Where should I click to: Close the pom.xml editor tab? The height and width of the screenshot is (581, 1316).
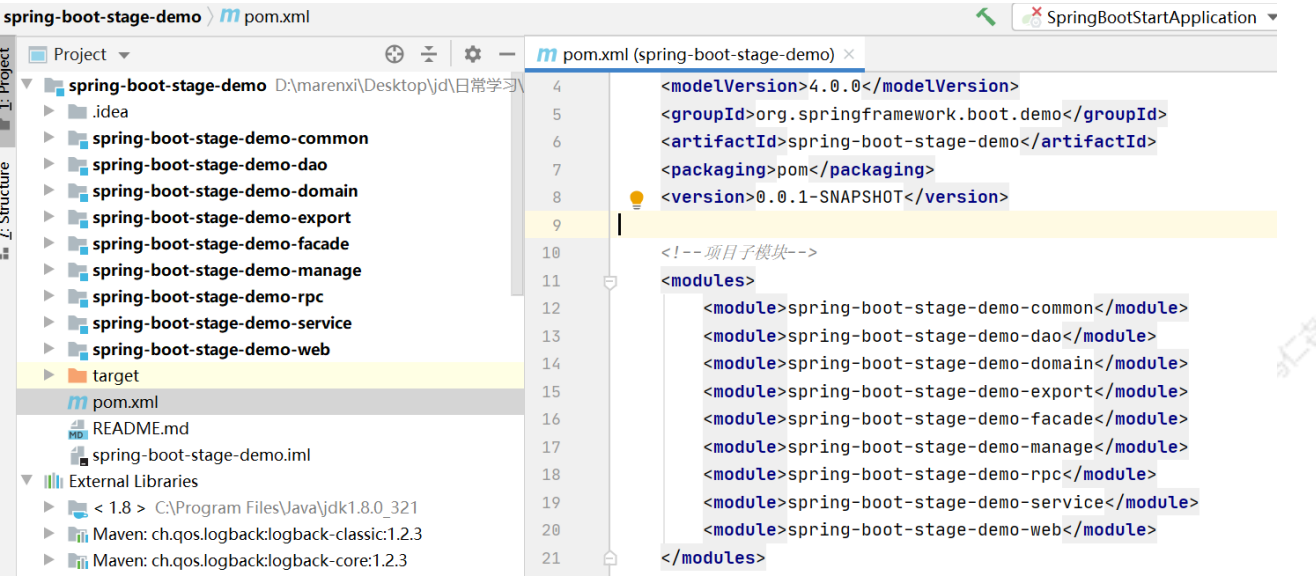pyautogui.click(x=849, y=54)
